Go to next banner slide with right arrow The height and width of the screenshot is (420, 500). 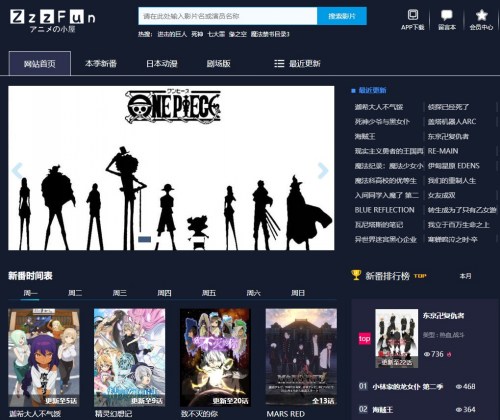[323, 170]
